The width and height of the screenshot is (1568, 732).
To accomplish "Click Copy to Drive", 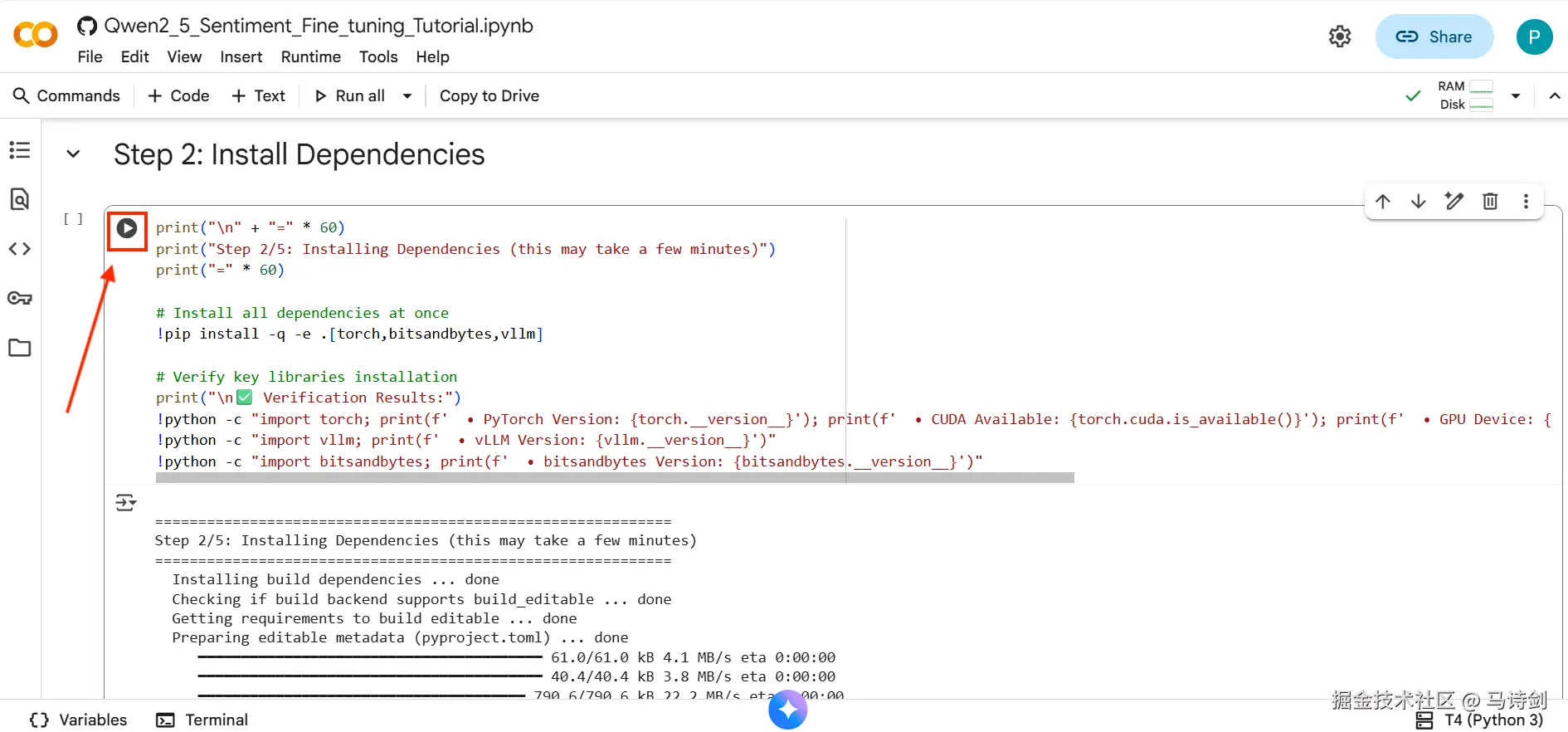I will (x=489, y=96).
